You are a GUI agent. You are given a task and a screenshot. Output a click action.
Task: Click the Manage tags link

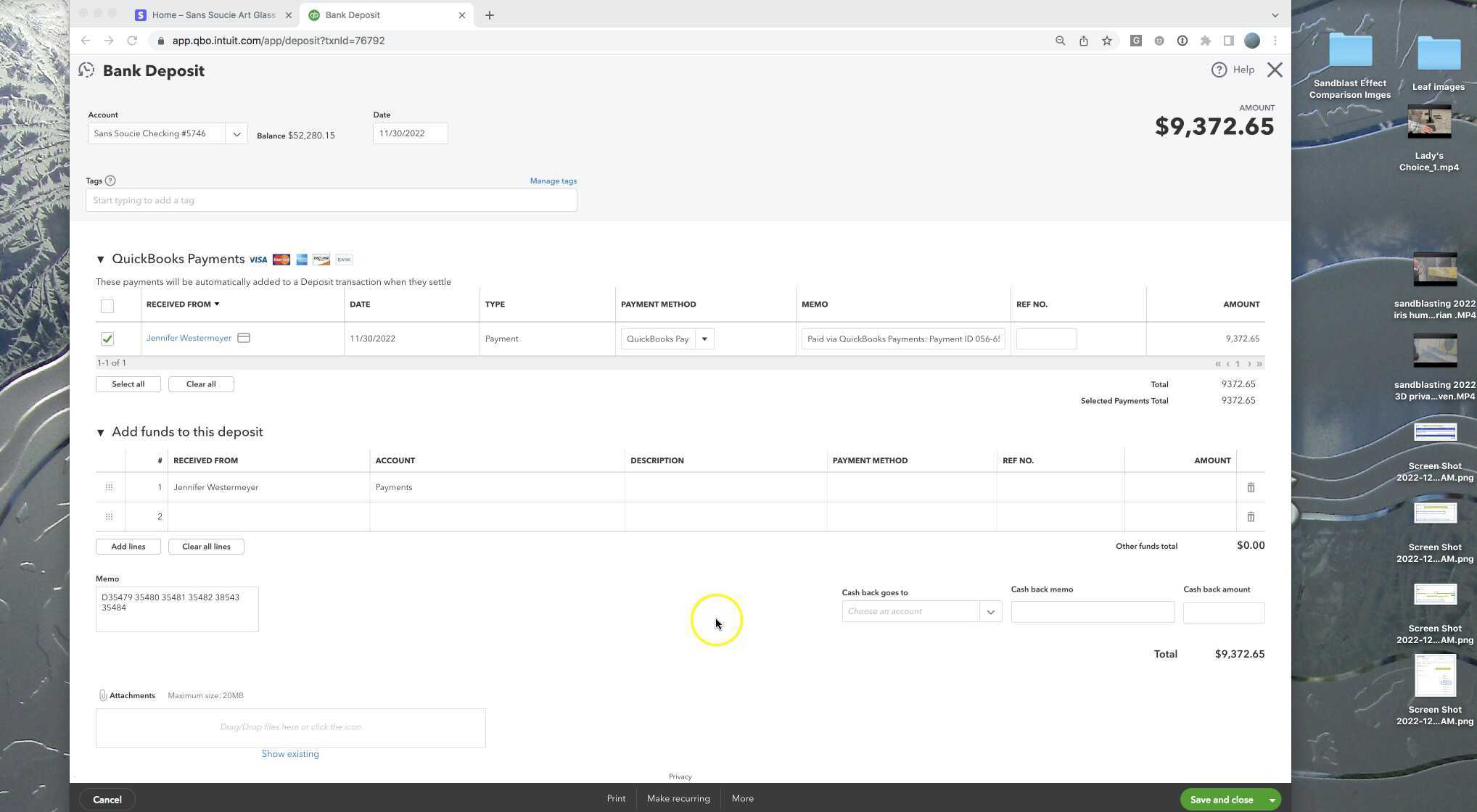[553, 181]
